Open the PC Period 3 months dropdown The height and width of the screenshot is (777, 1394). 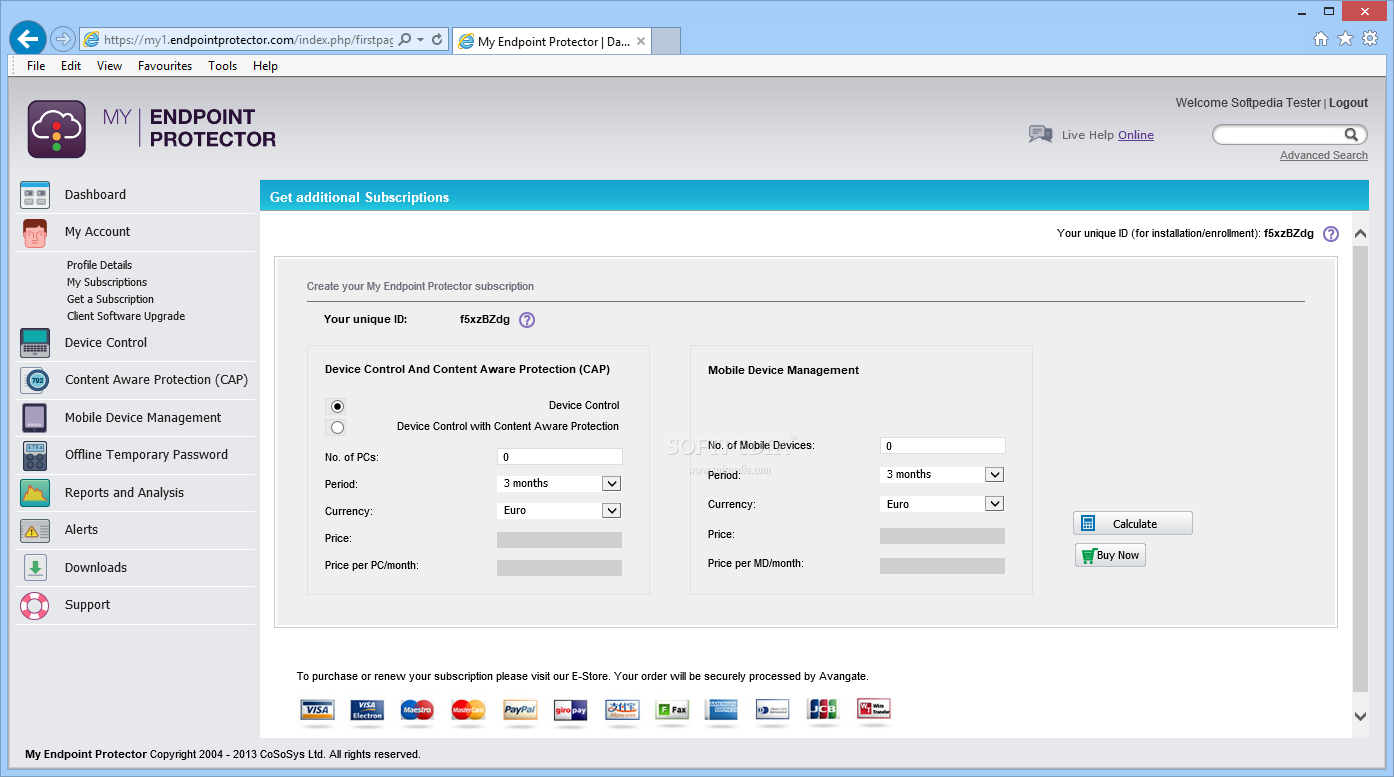point(559,483)
